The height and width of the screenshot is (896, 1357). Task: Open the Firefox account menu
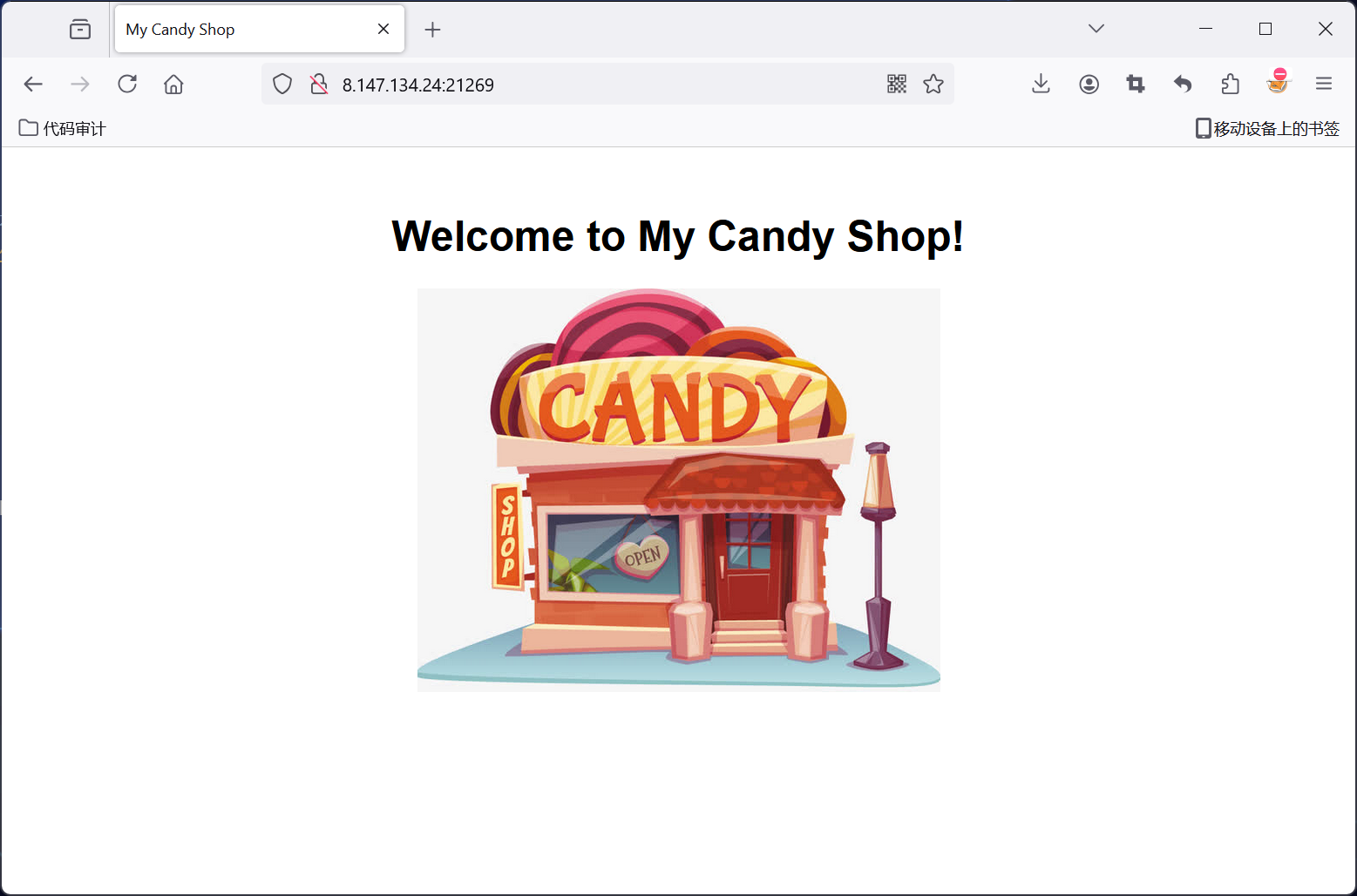point(1089,84)
